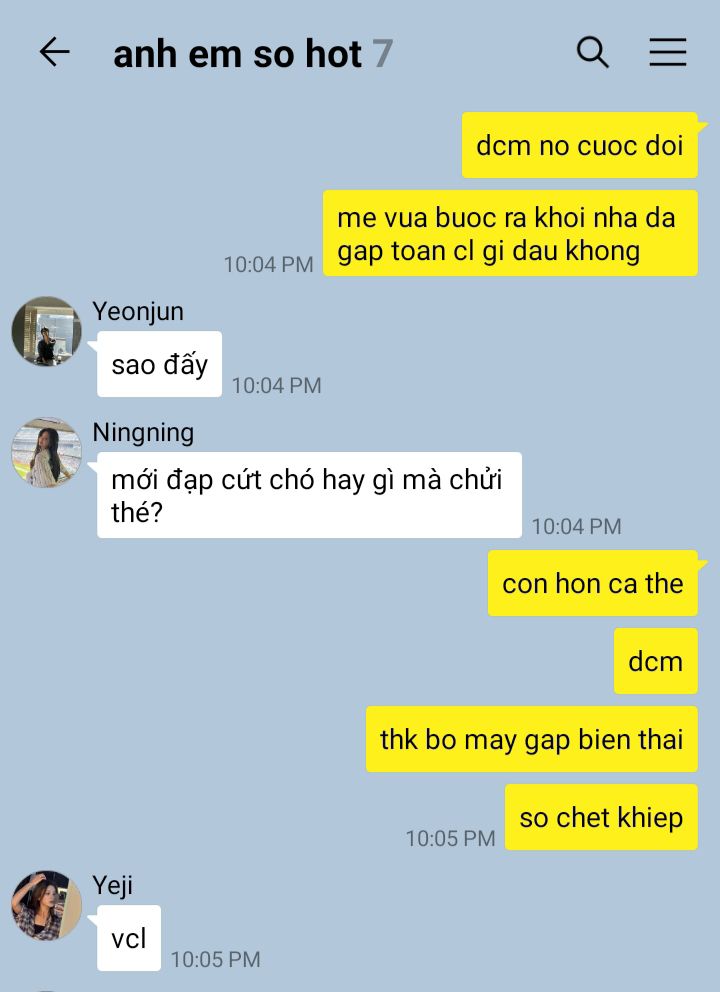The height and width of the screenshot is (992, 720).
Task: Click the Yeonjun sender name
Action: click(138, 312)
